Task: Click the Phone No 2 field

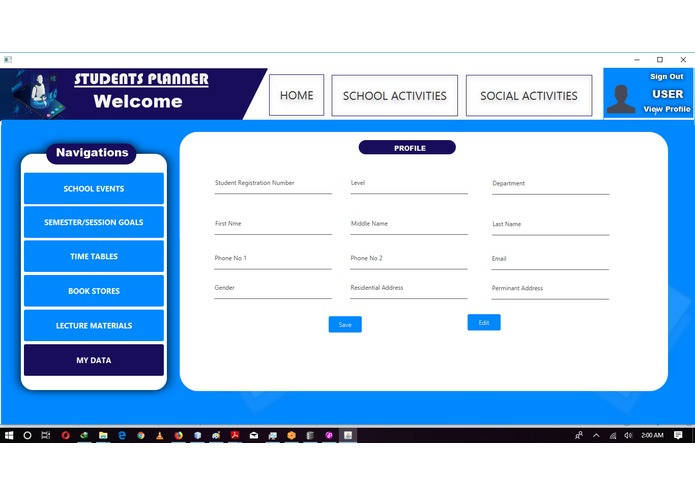Action: (409, 261)
